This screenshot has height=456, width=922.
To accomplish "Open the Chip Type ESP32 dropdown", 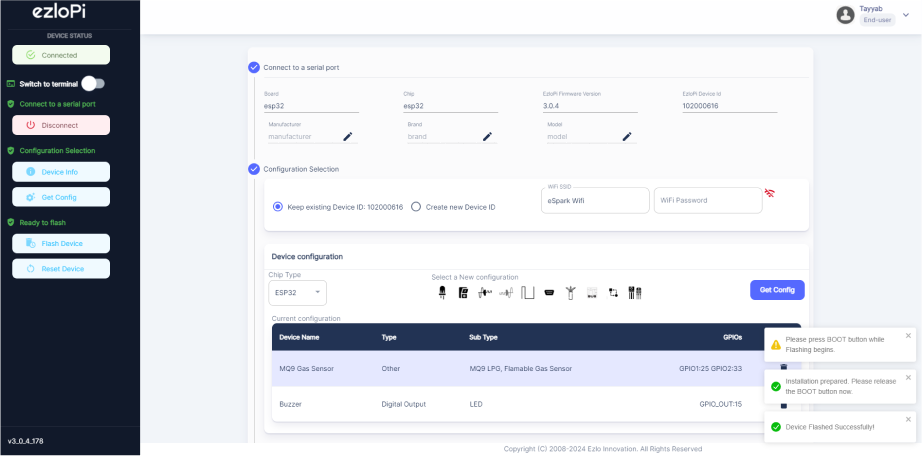I will [298, 292].
